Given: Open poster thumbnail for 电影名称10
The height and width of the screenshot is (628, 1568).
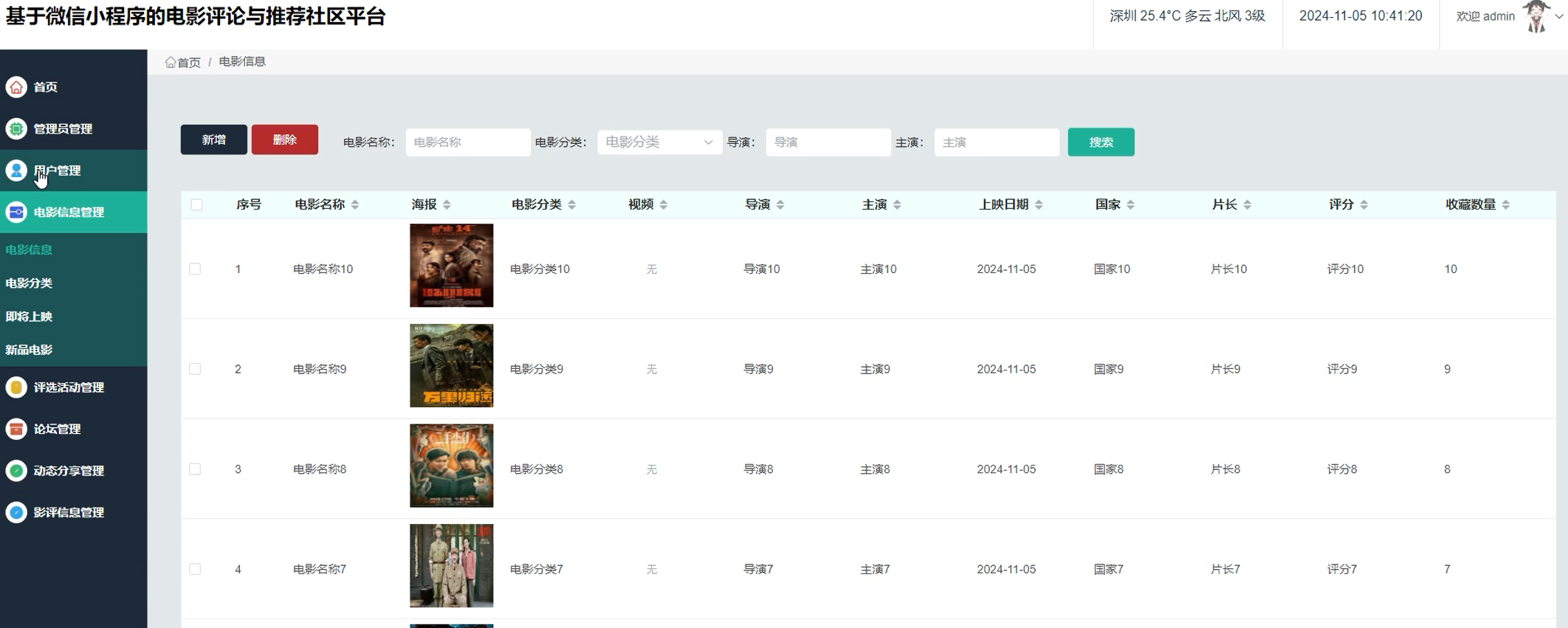Looking at the screenshot, I should click(x=452, y=266).
